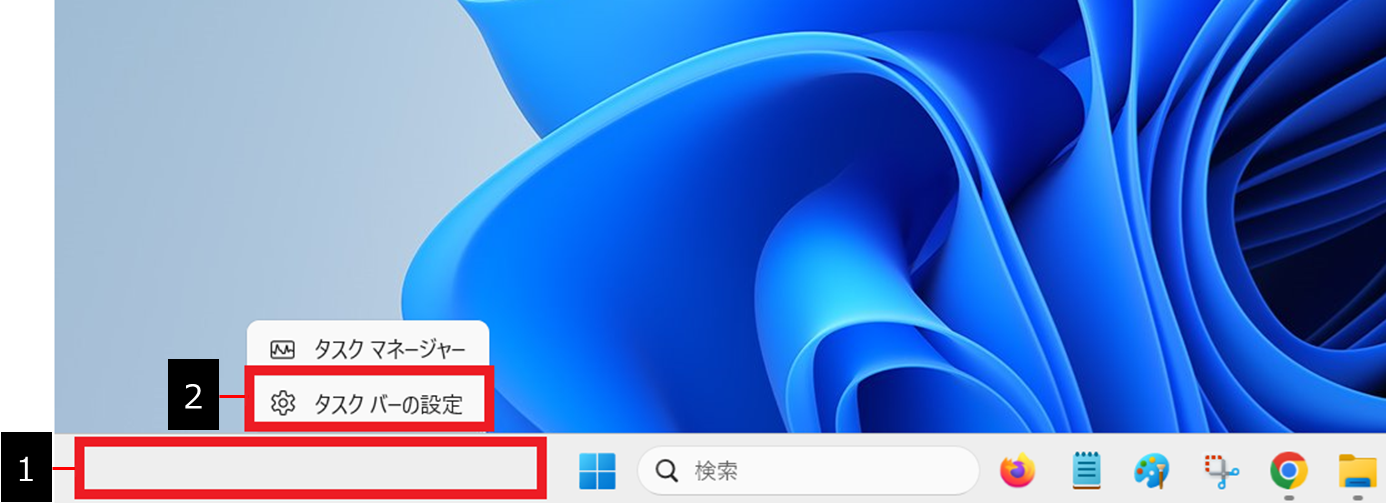This screenshot has height=504, width=1386.
Task: Open the Windows Start menu
Action: 597,470
